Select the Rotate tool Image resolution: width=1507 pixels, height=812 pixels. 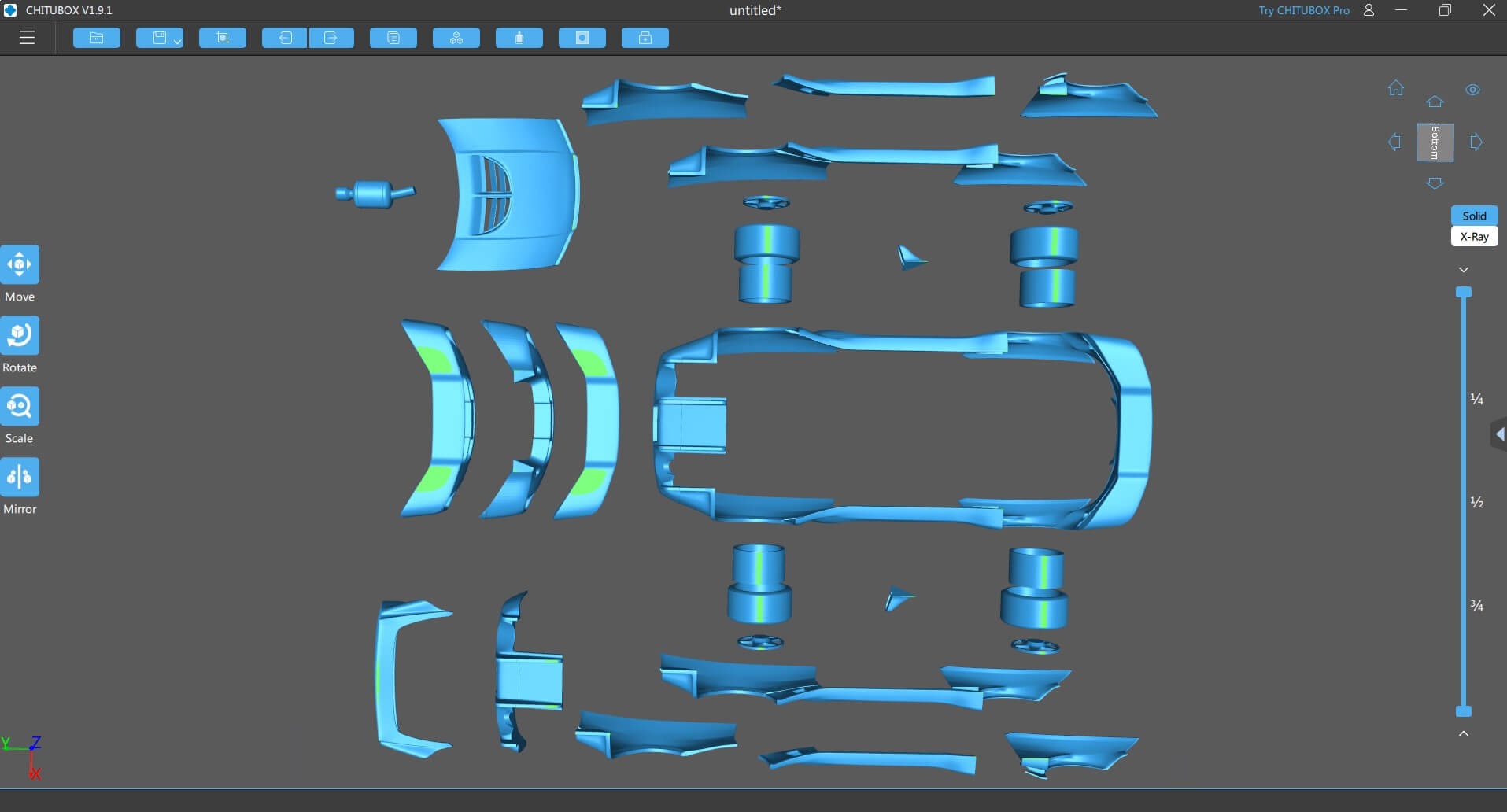(20, 336)
